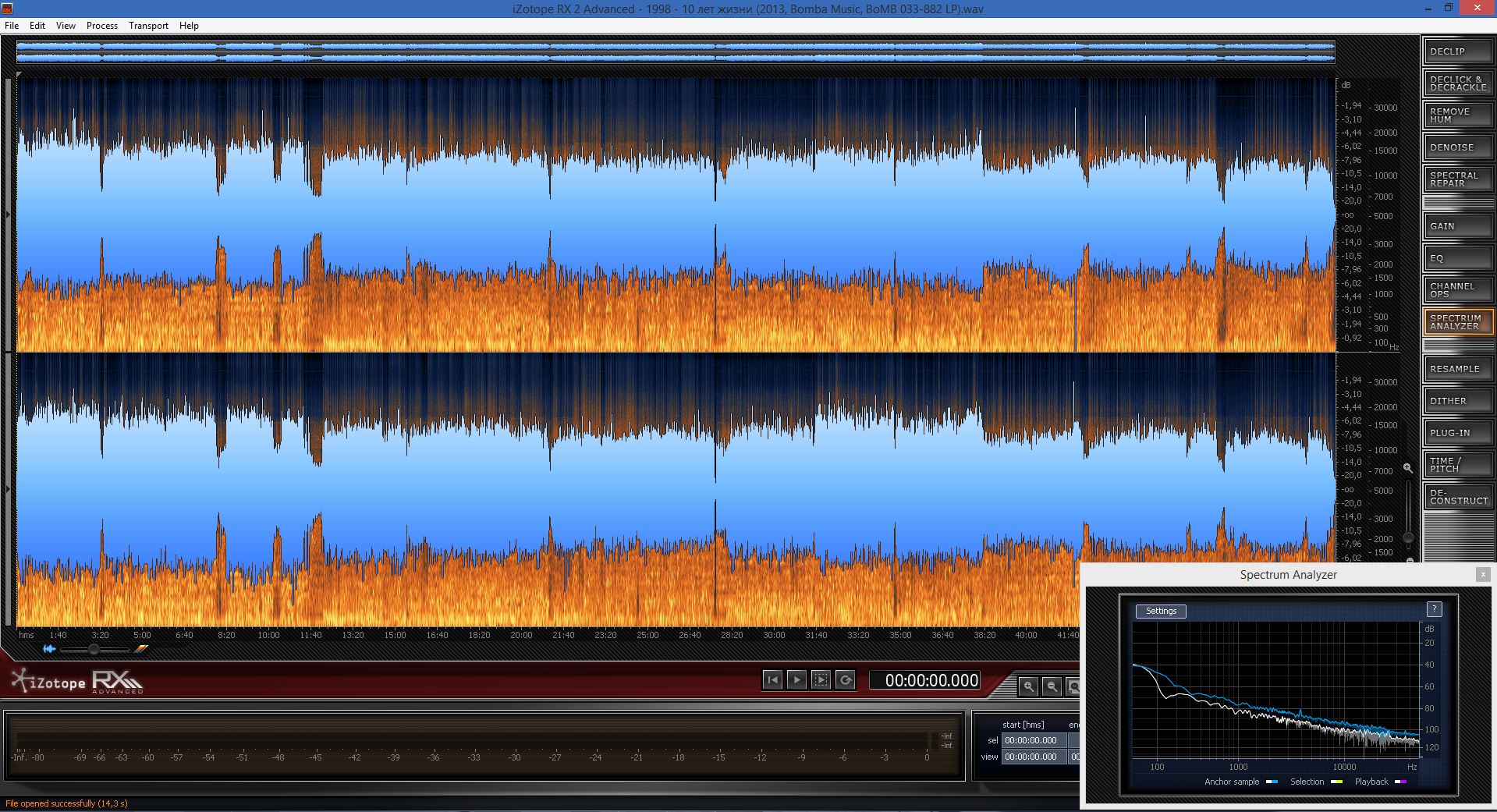Click the Playback legend label

point(1371,782)
